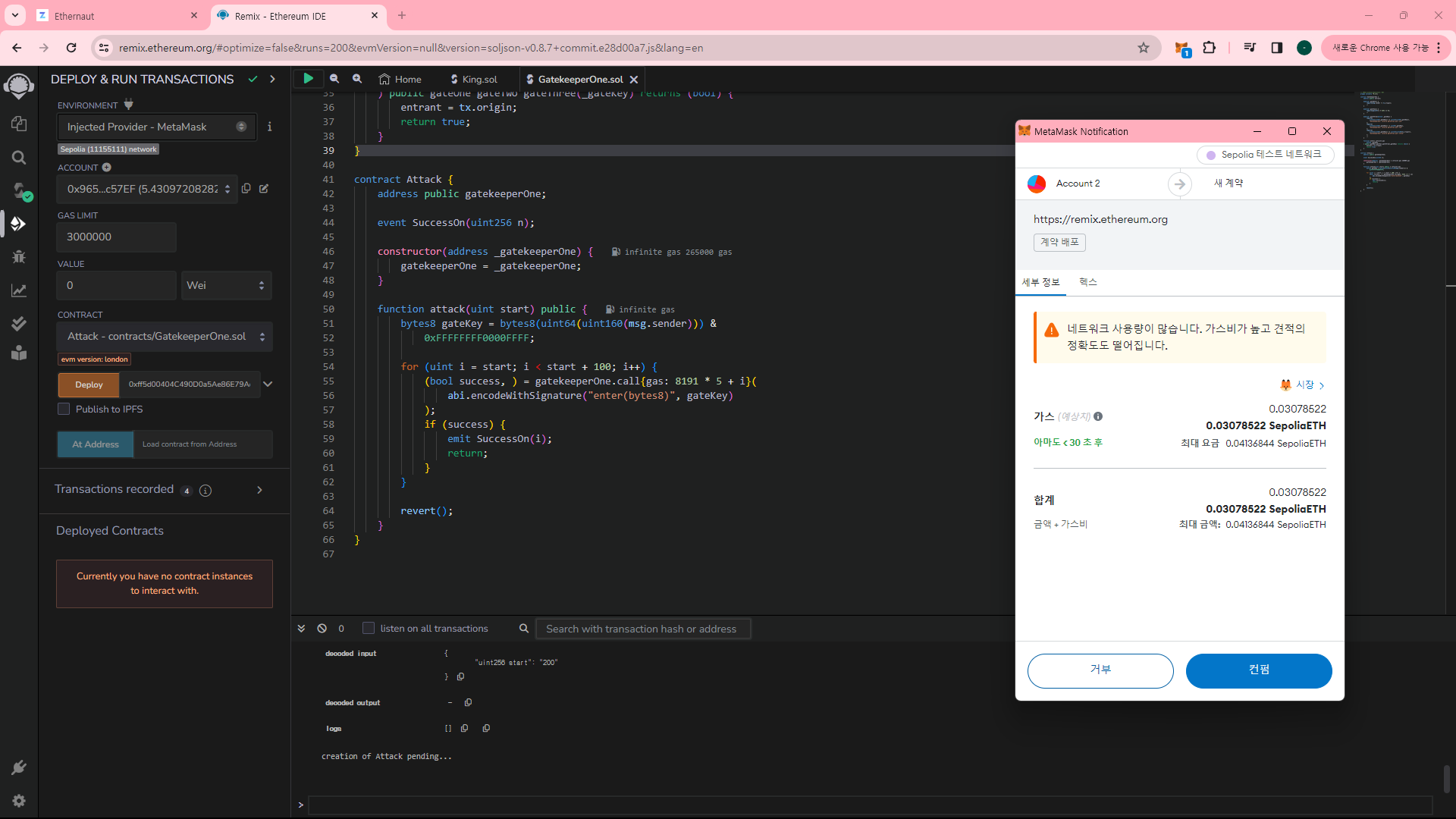Show Transactions recorded info icon

(206, 491)
